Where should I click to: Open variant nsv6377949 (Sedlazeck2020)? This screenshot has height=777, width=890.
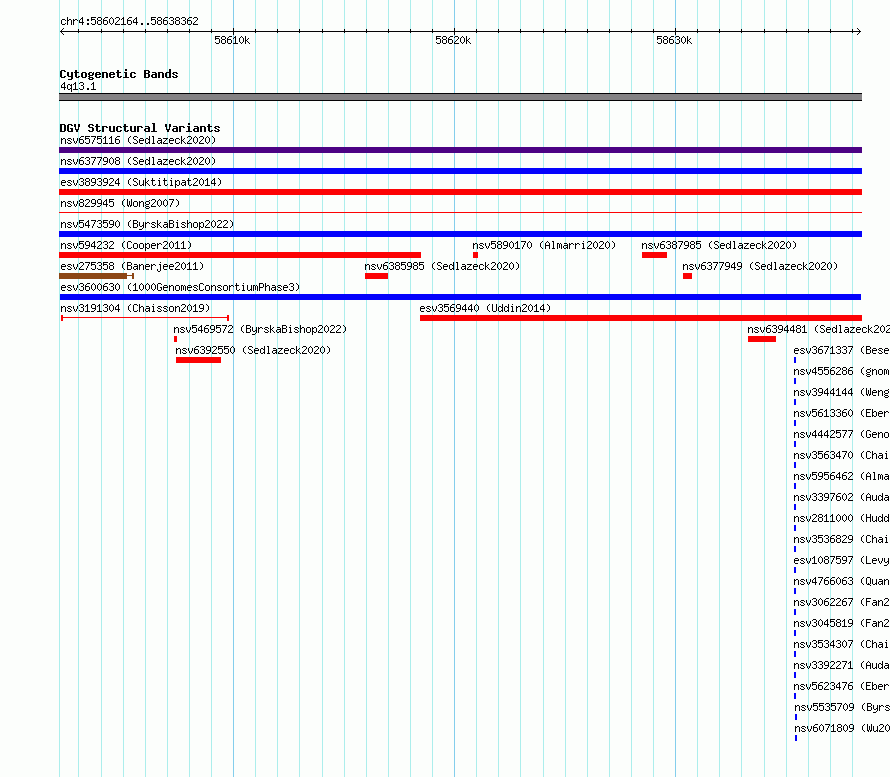click(x=760, y=266)
